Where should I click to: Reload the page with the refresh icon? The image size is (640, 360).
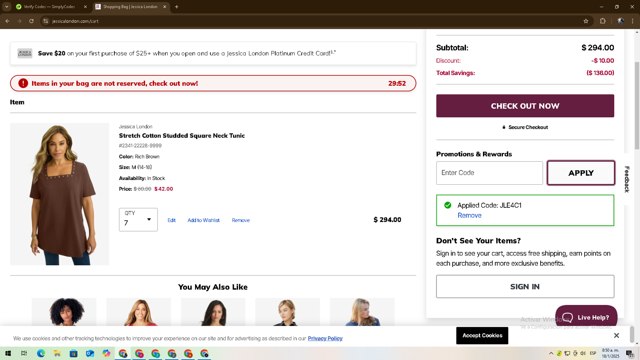31,21
